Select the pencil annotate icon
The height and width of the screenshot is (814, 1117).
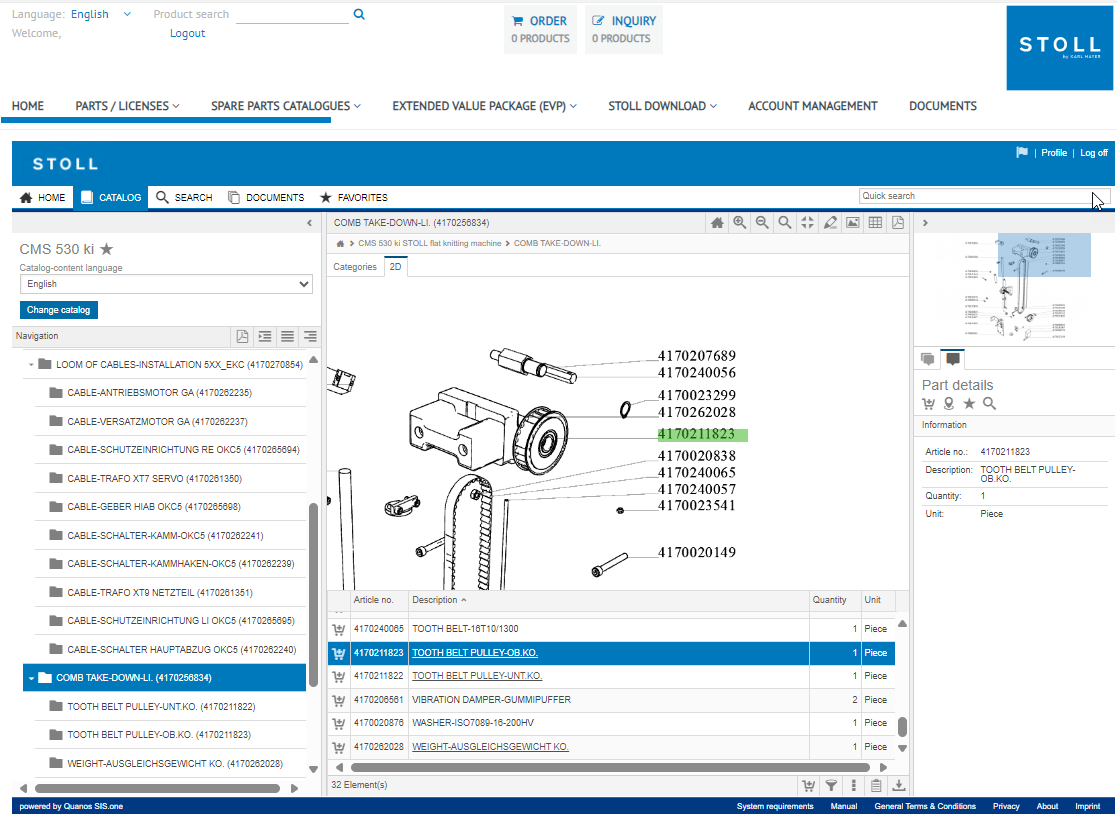pyautogui.click(x=830, y=223)
